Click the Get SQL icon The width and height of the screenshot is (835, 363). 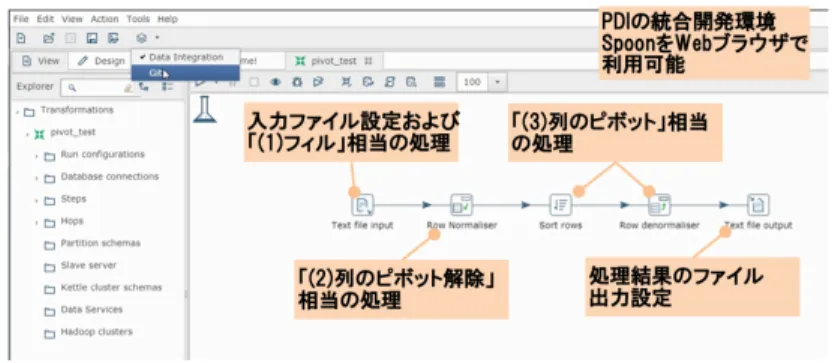click(x=389, y=82)
